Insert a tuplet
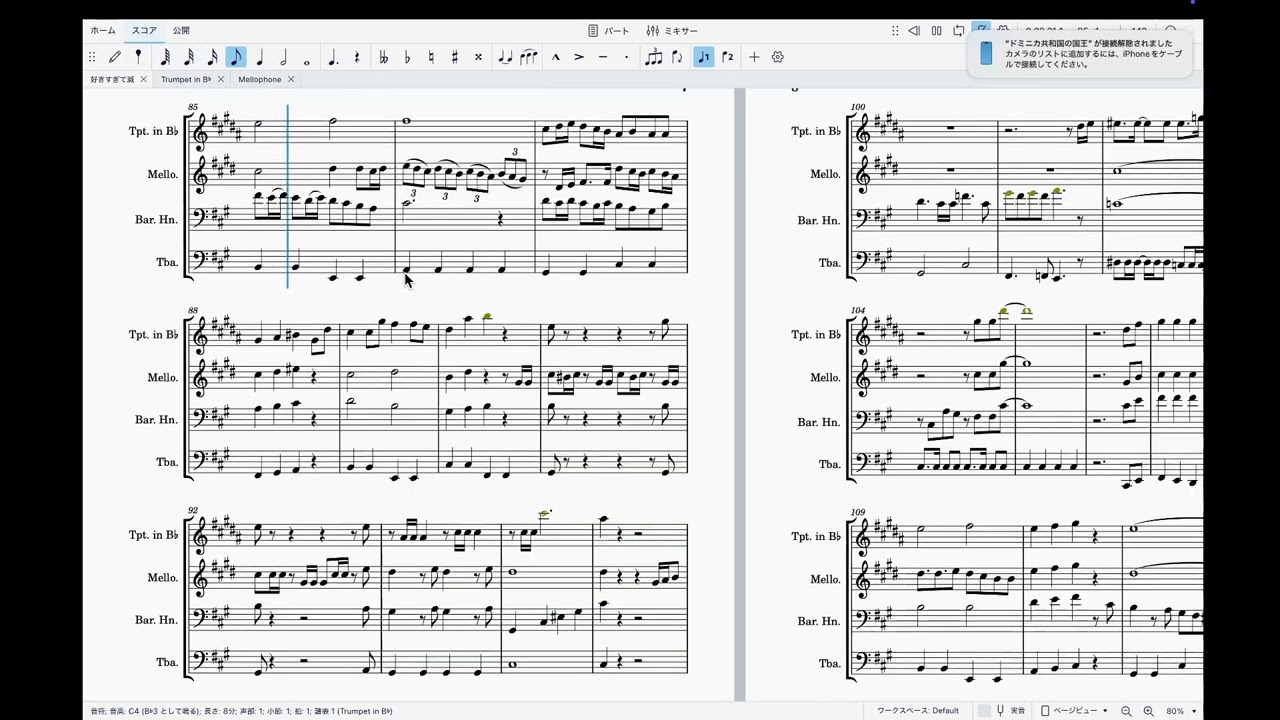1280x720 pixels. [653, 57]
